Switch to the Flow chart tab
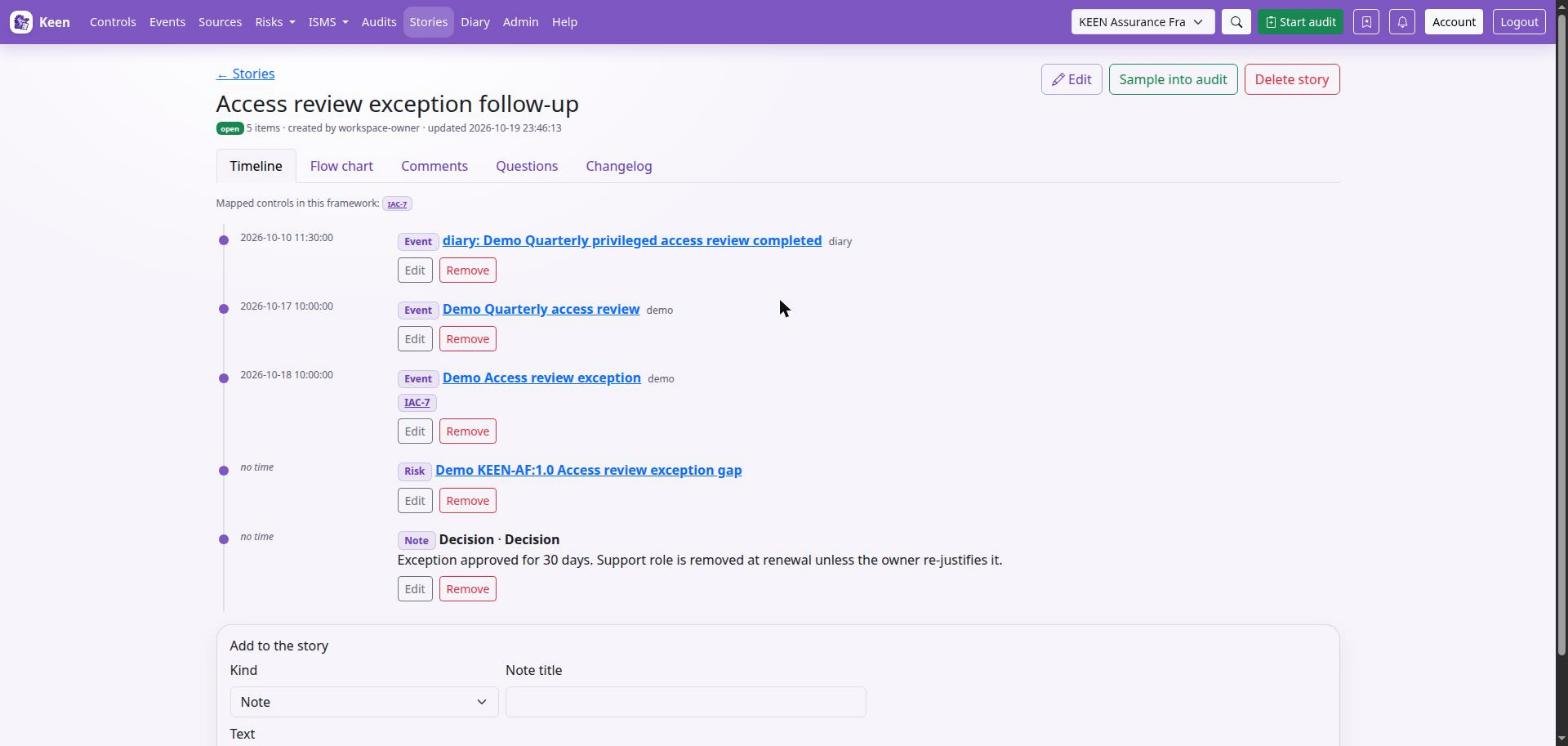 coord(341,166)
